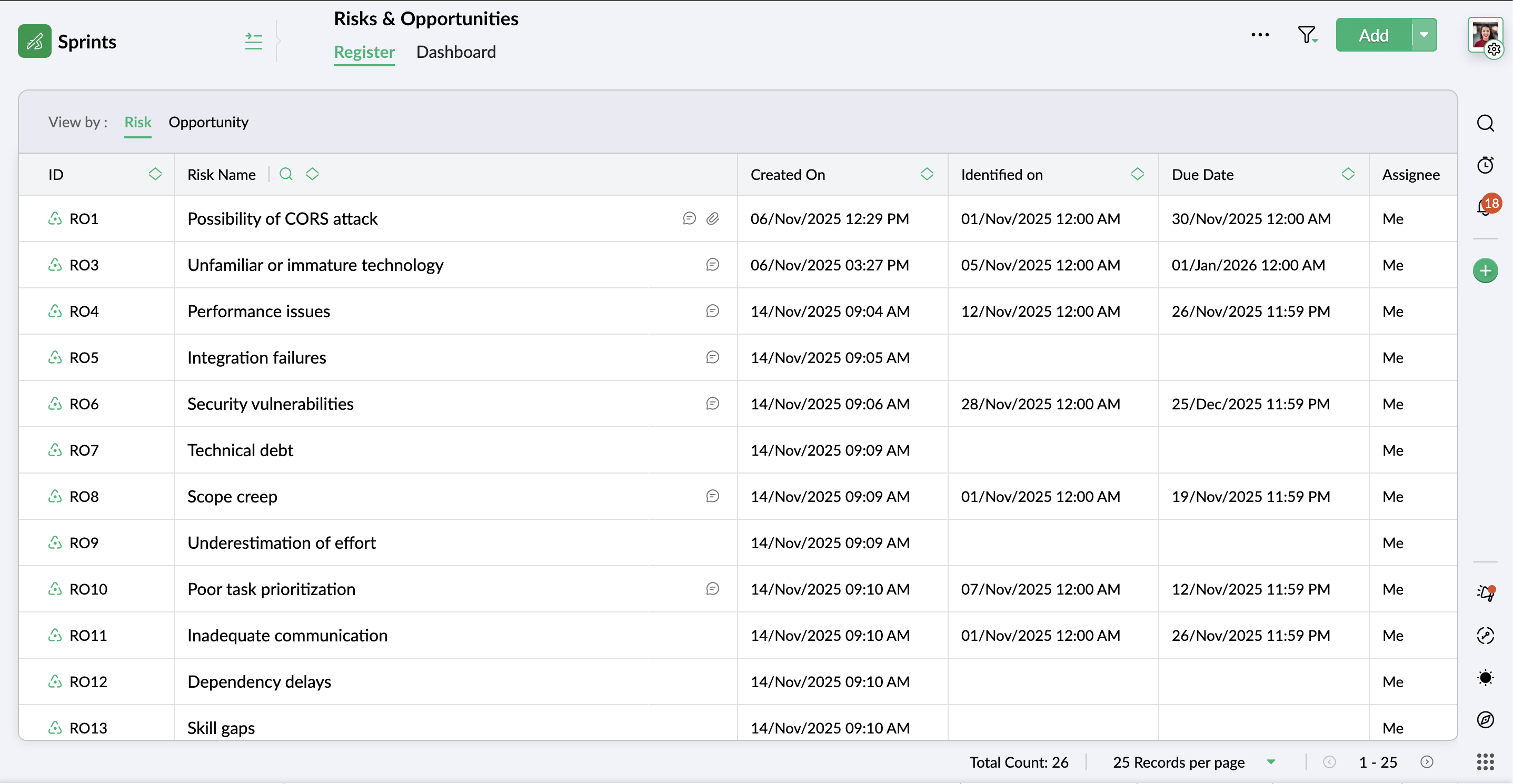Click the green plus quick-create button
The width and height of the screenshot is (1513, 784).
[1486, 270]
